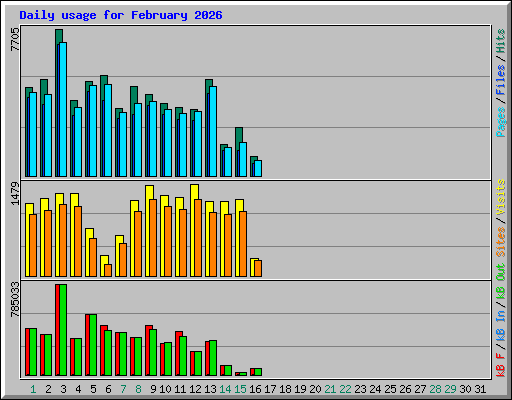Select the yellow visits bar for day 12
The width and height of the screenshot is (512, 400).
pos(194,192)
